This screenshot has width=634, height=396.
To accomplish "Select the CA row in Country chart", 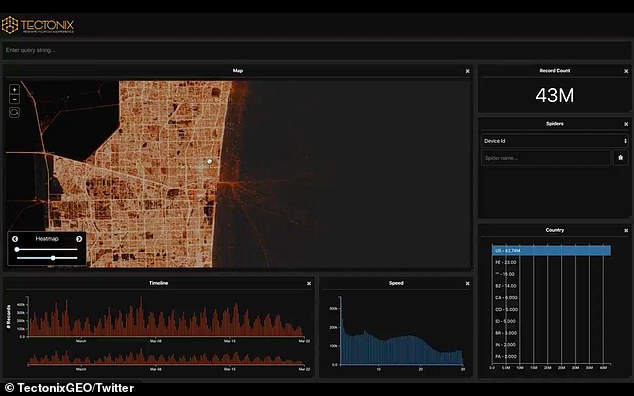I will click(506, 298).
